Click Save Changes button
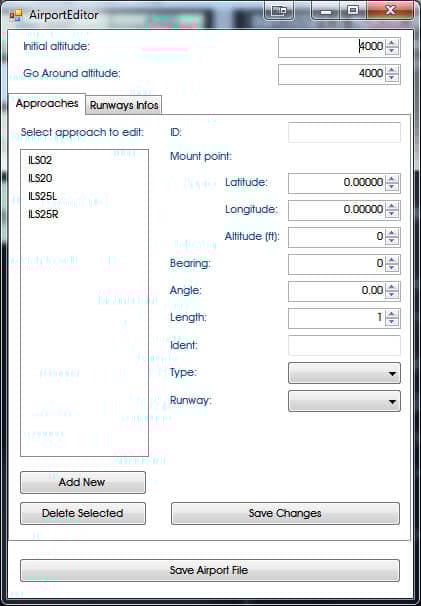This screenshot has width=421, height=606. (x=285, y=513)
